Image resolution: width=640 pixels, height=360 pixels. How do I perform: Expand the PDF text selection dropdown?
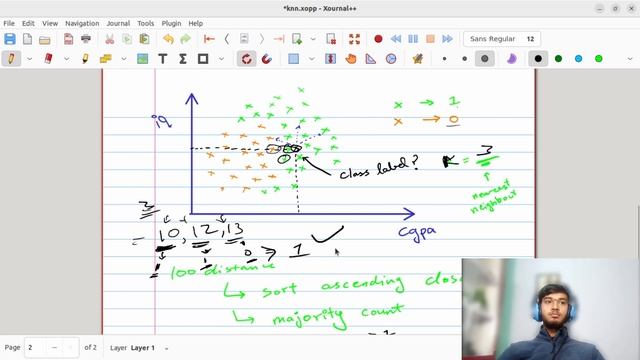pos(123,59)
